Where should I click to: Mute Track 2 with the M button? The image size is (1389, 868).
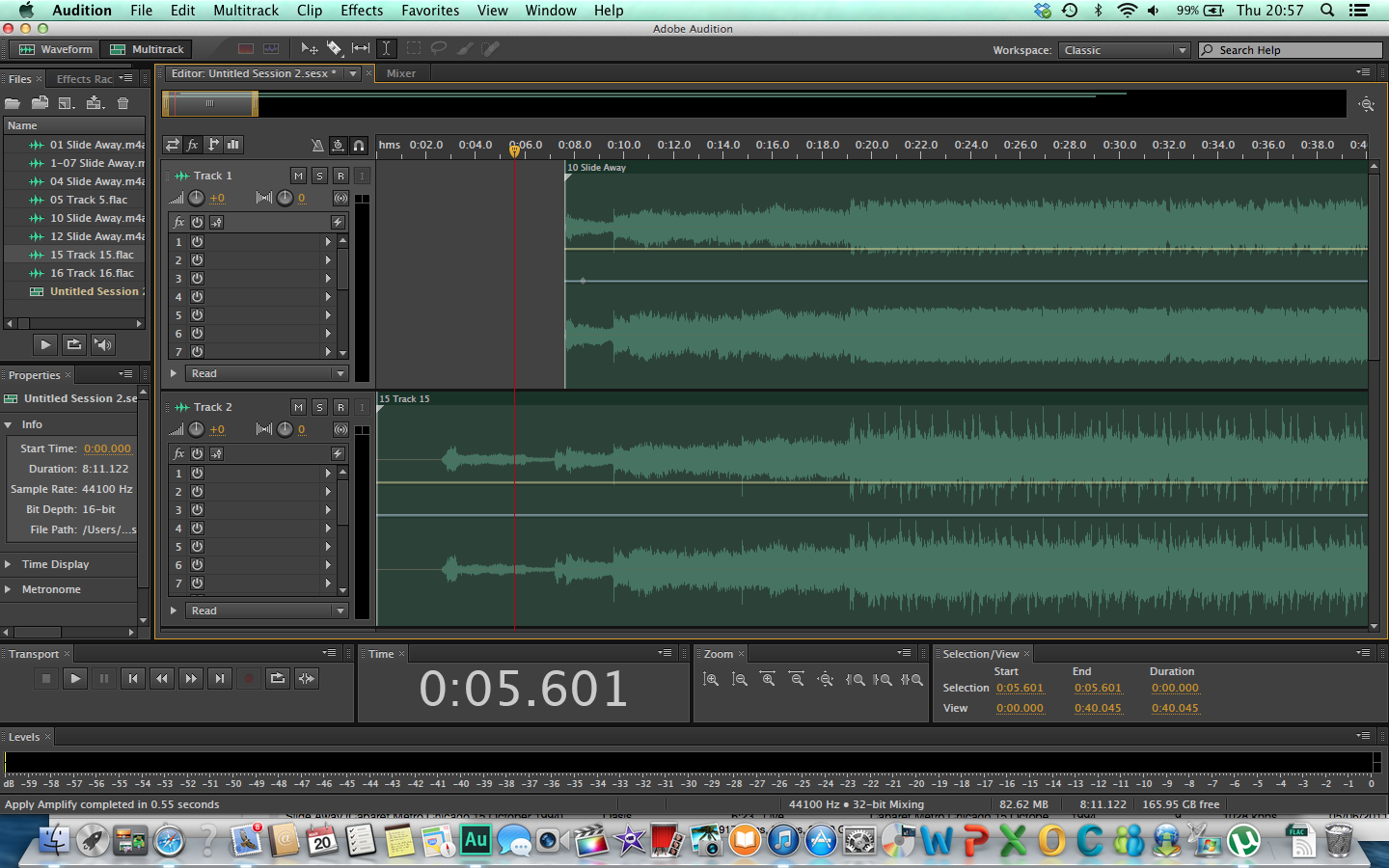(299, 407)
